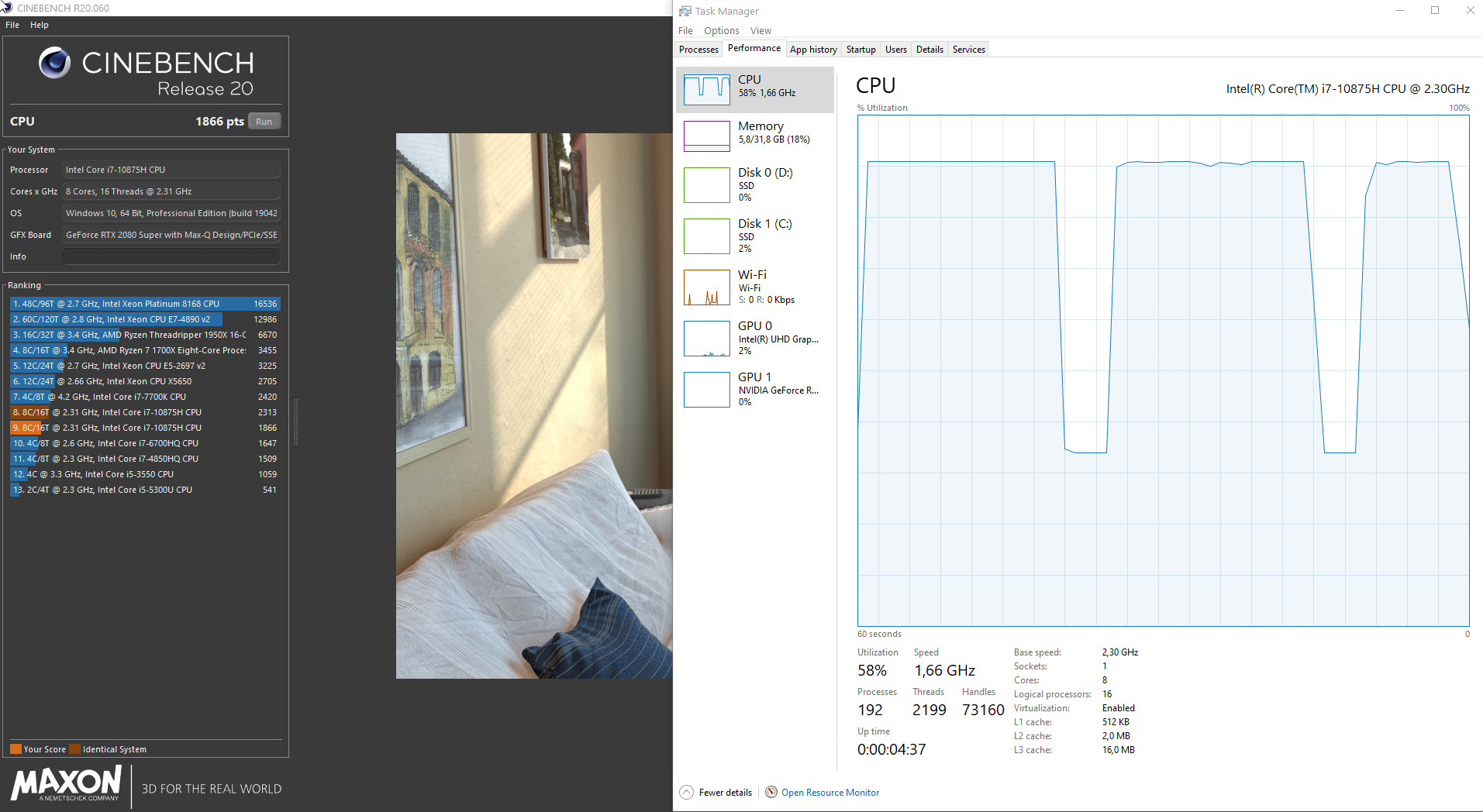Select the CPU mini graph thumbnail
The width and height of the screenshot is (1483, 812).
(x=706, y=90)
